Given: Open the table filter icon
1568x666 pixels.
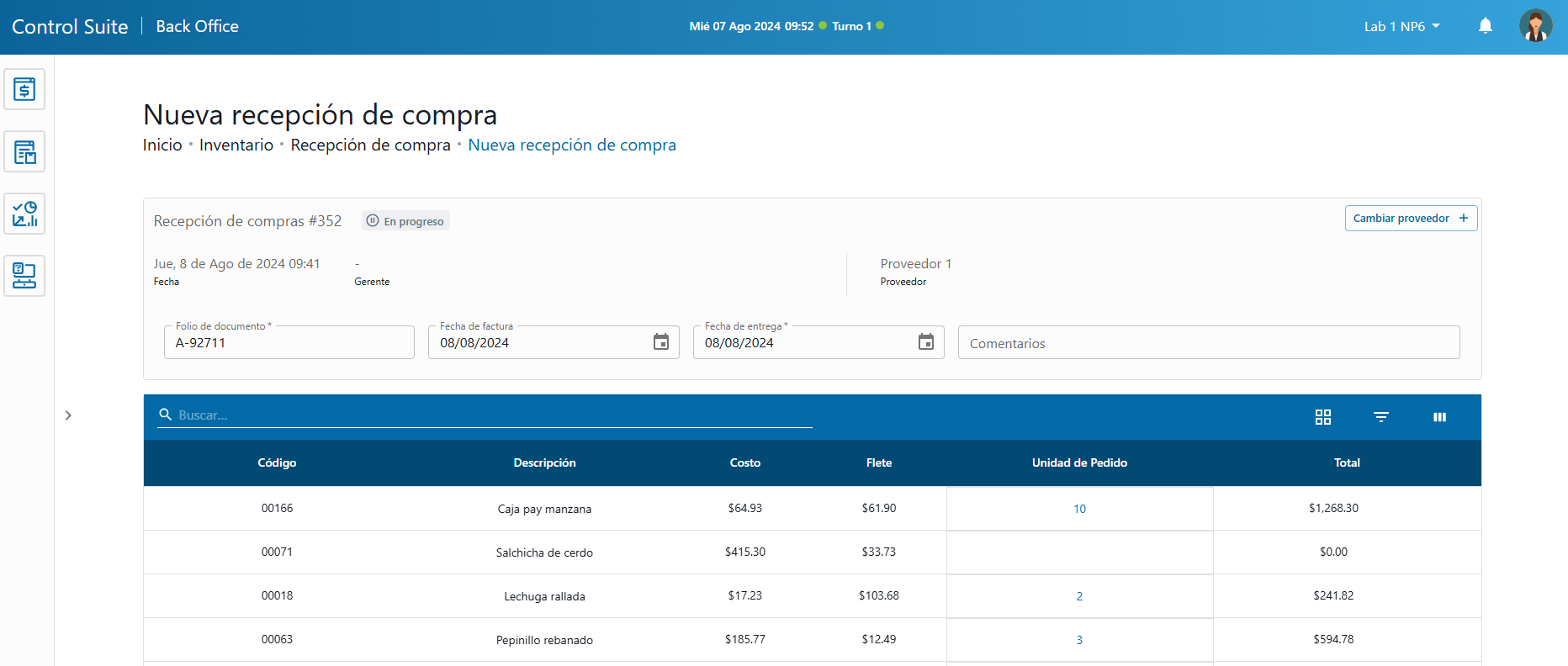Looking at the screenshot, I should (x=1380, y=417).
